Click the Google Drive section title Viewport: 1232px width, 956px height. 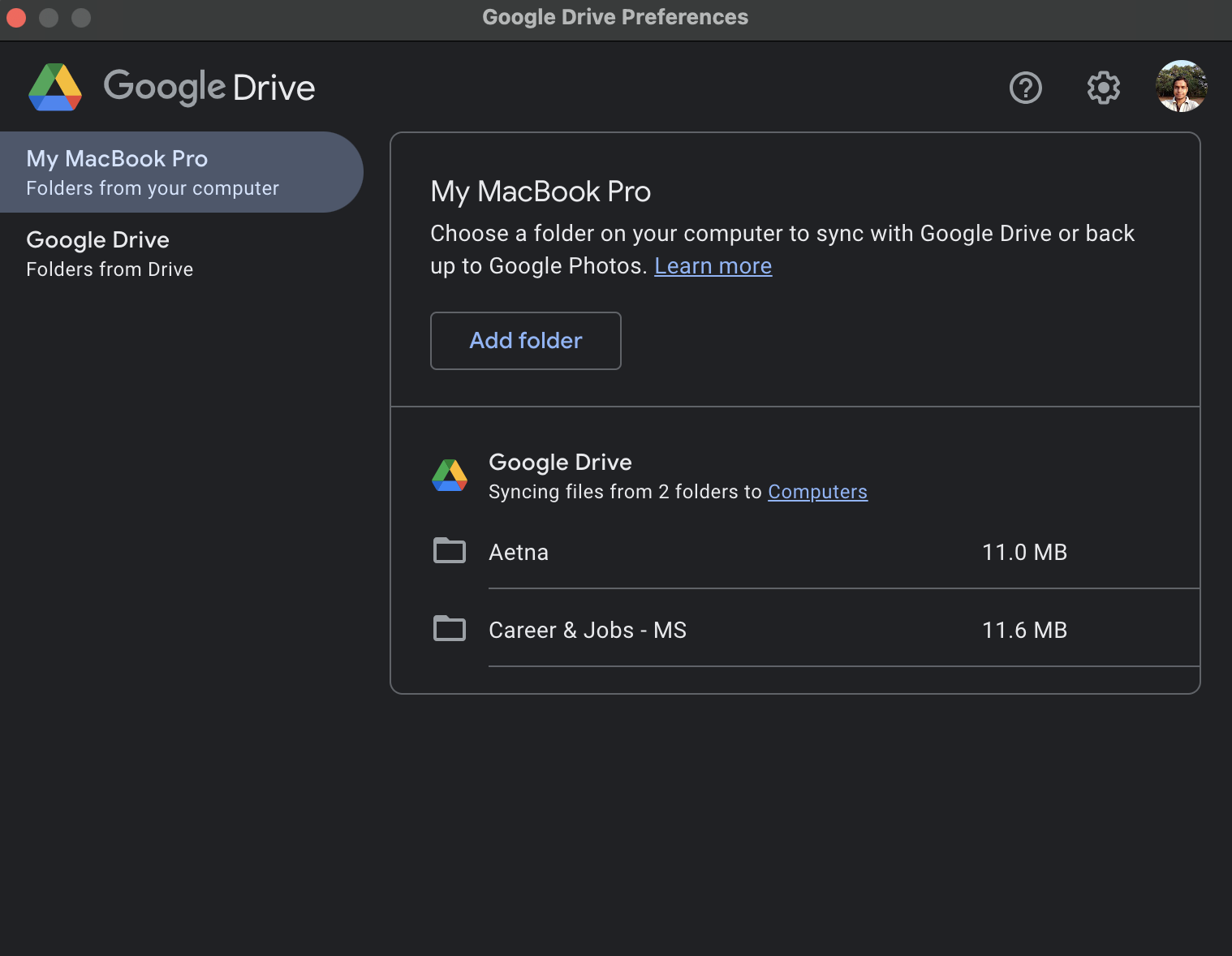(x=560, y=462)
